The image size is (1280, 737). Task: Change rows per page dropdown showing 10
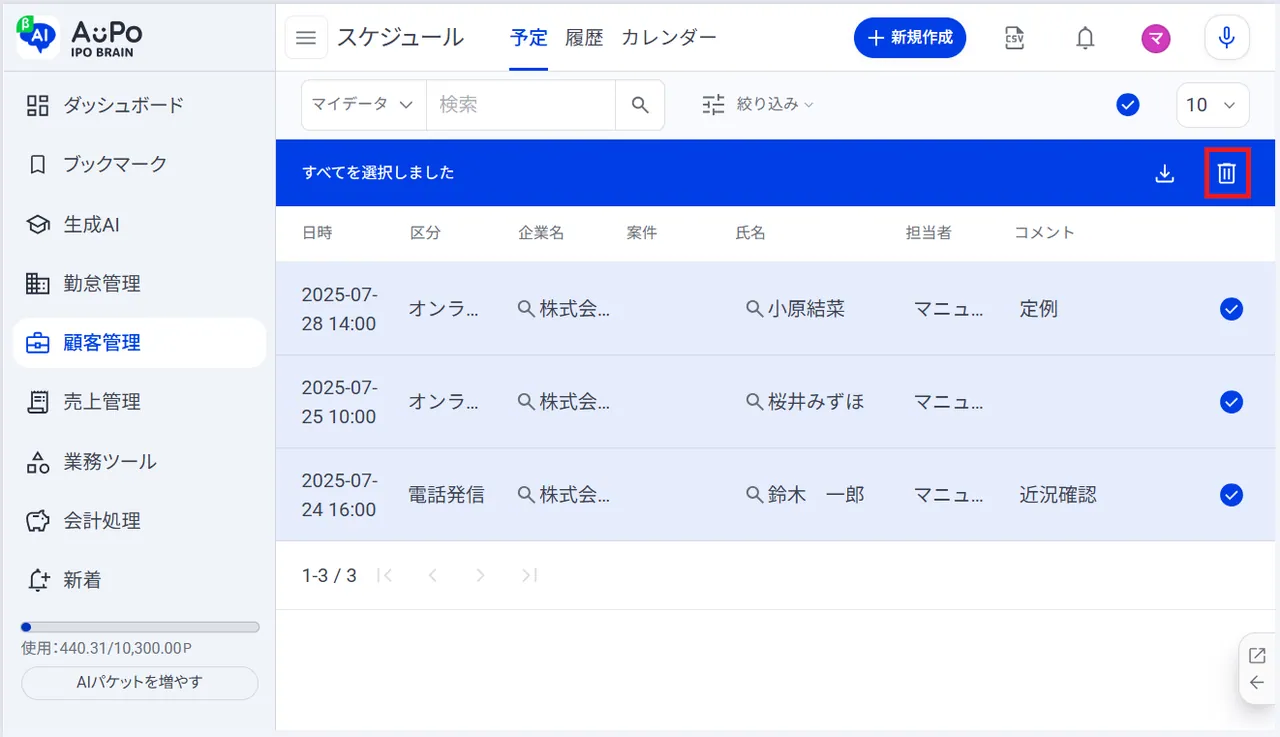pos(1213,105)
